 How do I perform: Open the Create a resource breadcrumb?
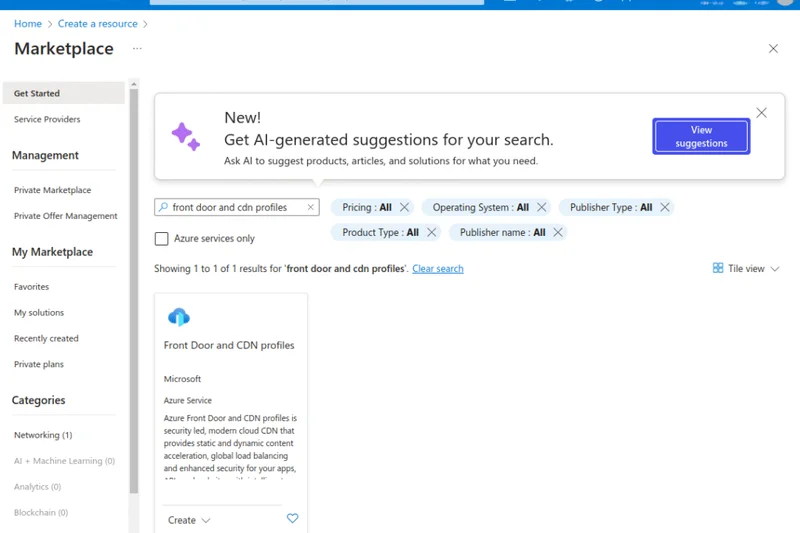pos(97,23)
